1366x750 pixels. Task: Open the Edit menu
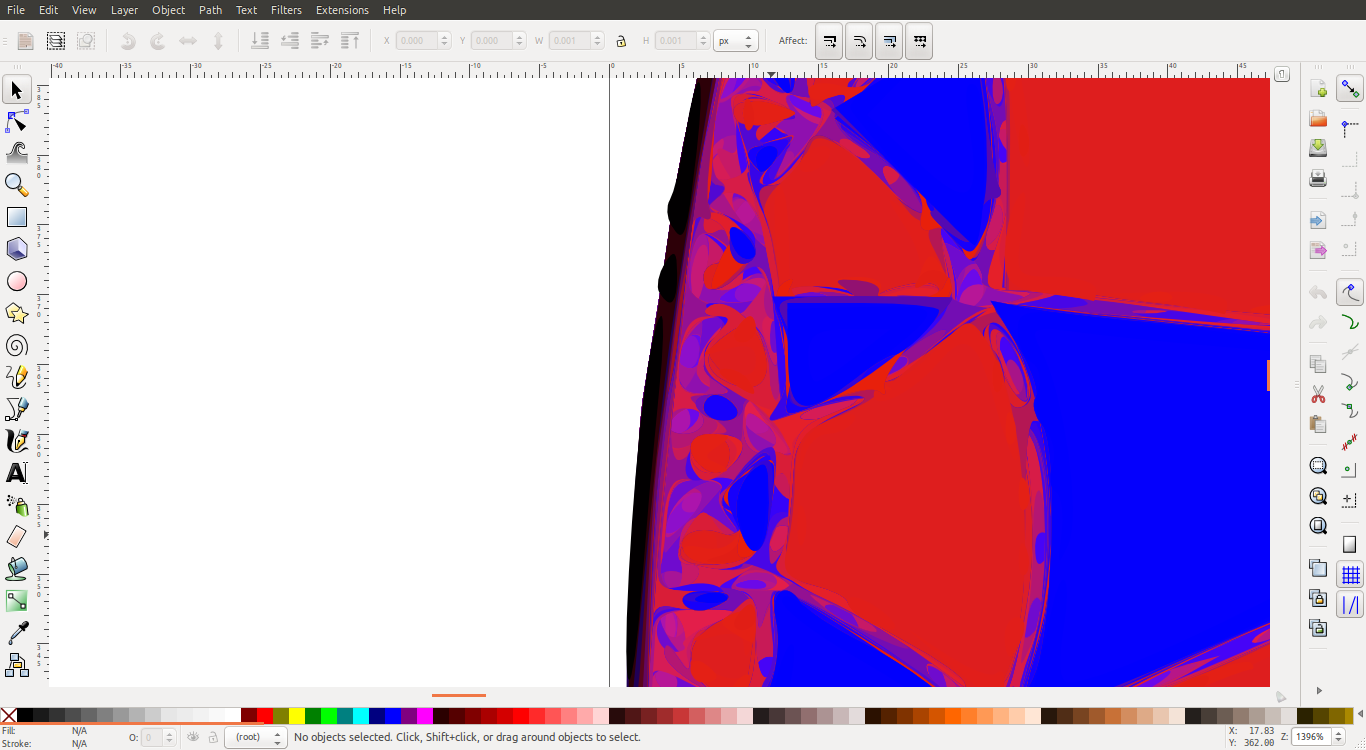[48, 10]
